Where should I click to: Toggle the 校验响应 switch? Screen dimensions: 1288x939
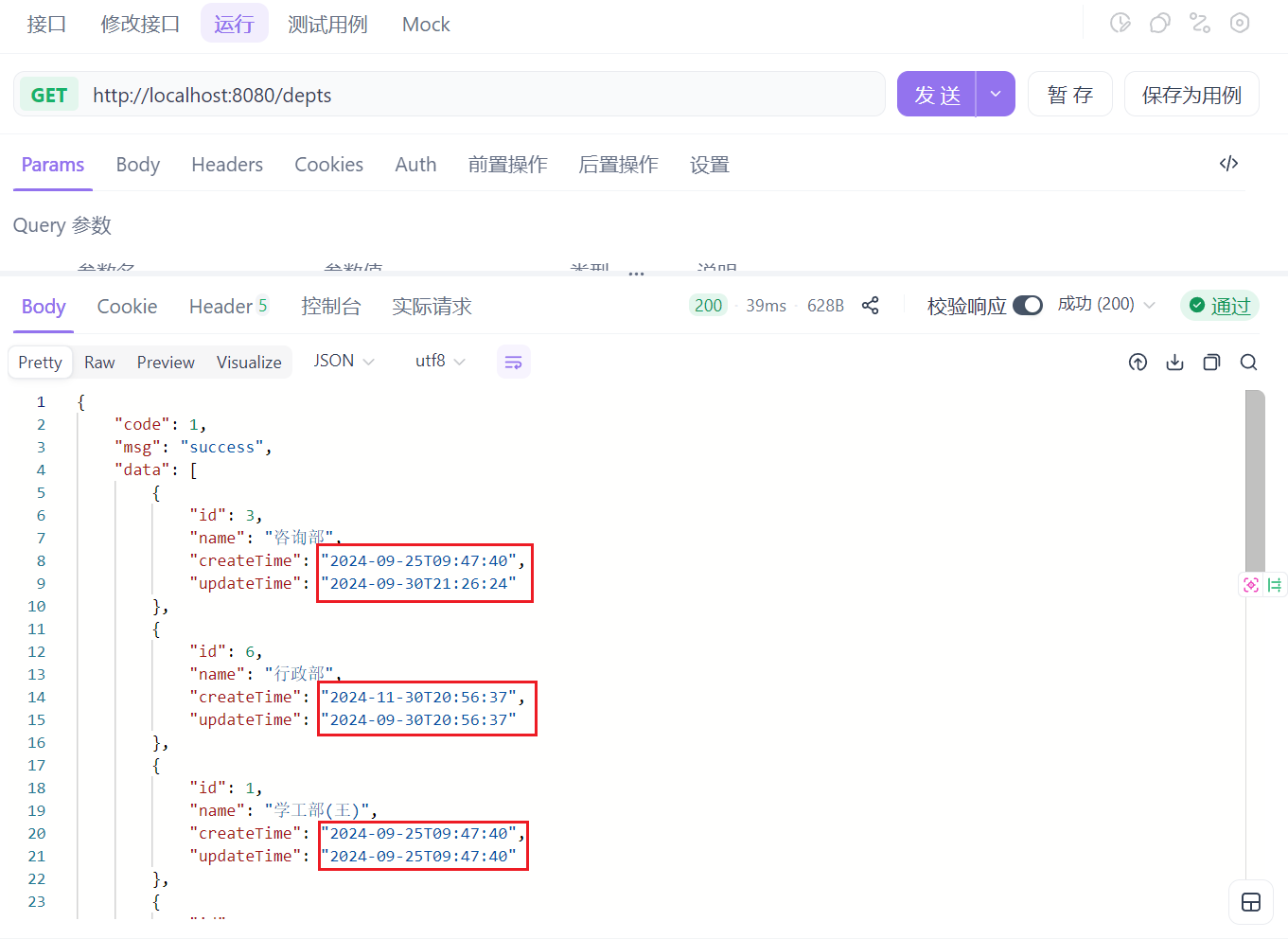pyautogui.click(x=1028, y=305)
